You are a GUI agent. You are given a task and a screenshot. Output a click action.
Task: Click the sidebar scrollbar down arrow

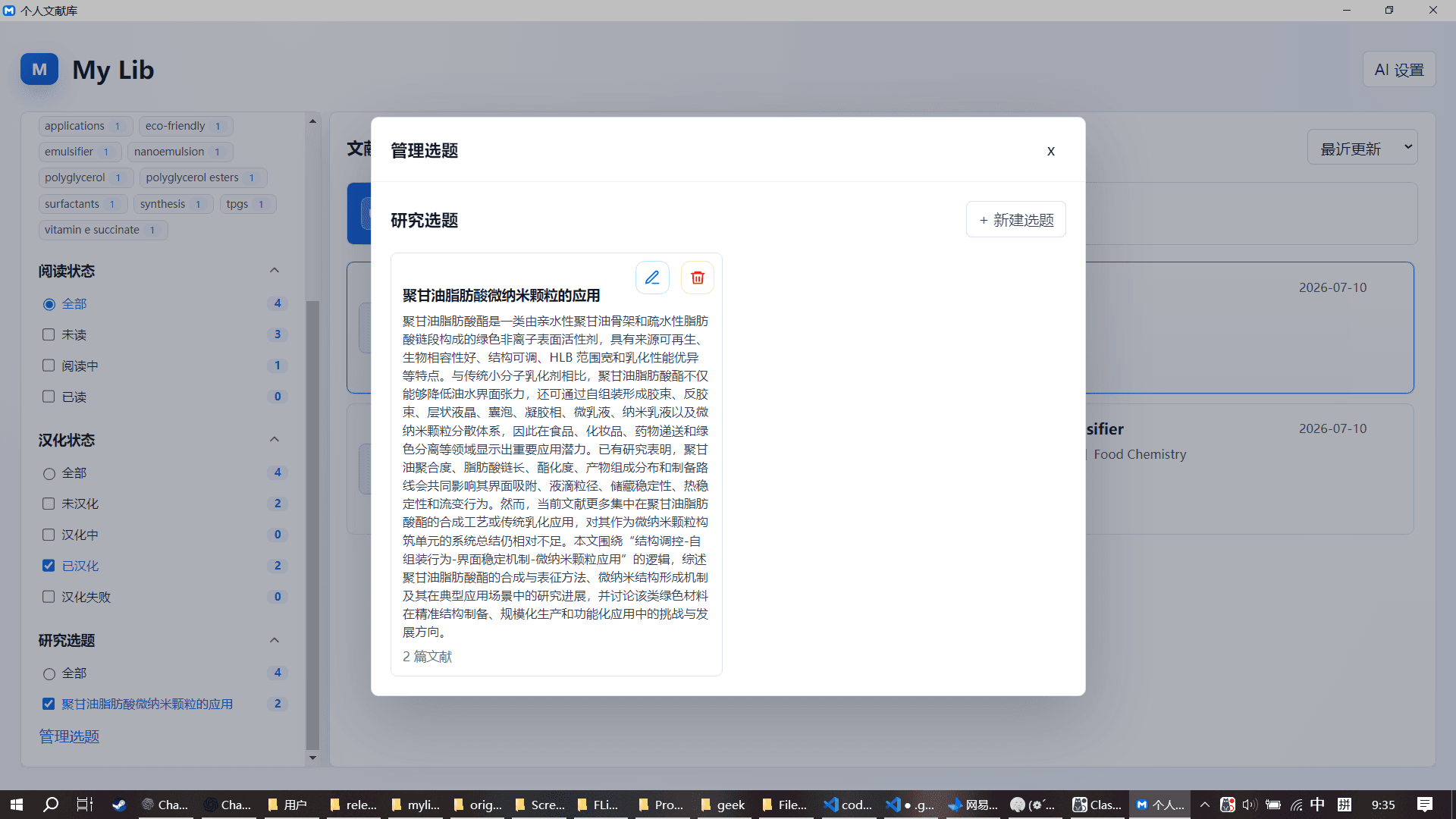pos(312,758)
